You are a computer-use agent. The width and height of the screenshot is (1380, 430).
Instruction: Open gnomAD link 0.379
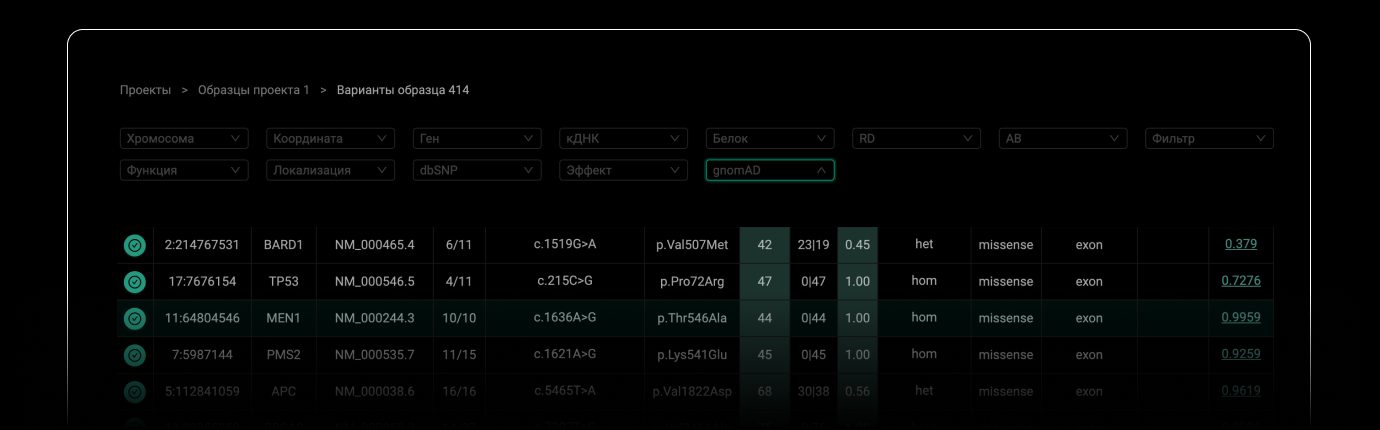[1241, 244]
